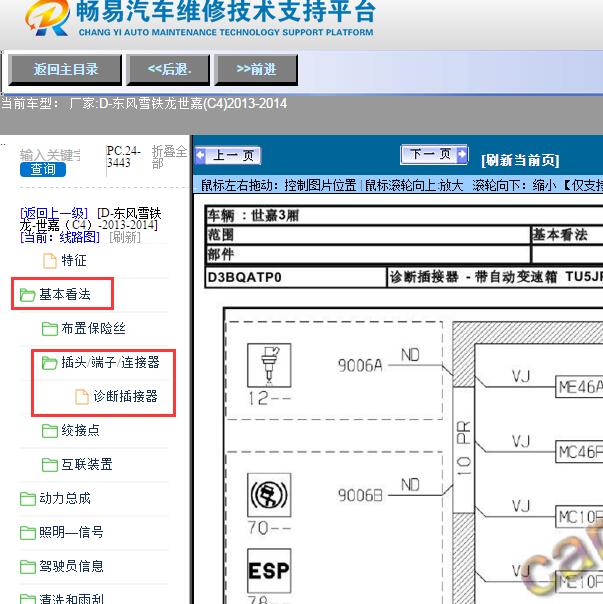Expand the 照明—信号 folder
The image size is (603, 604).
click(62, 532)
